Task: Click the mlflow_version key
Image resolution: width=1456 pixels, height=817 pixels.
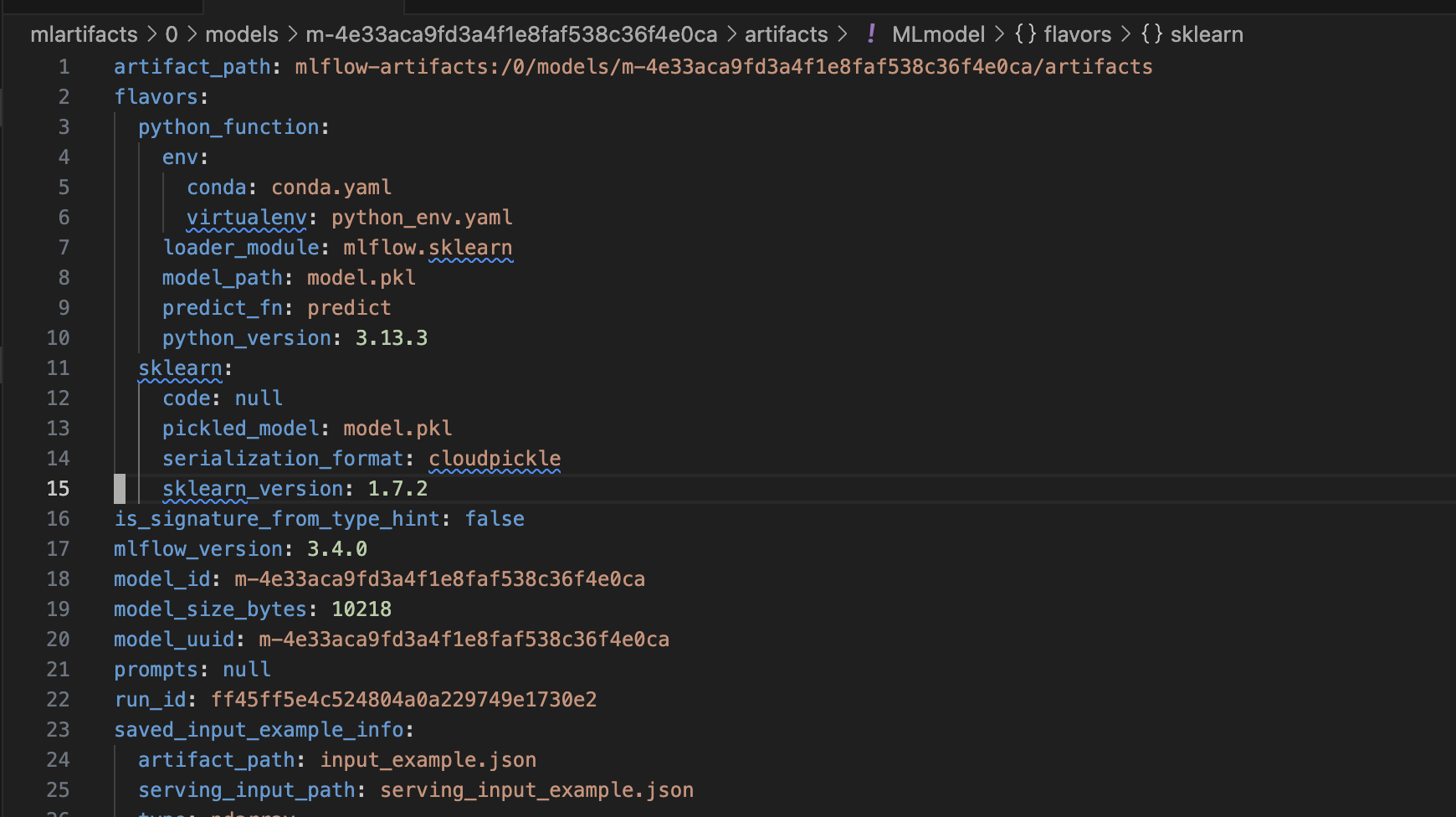Action: click(x=198, y=549)
